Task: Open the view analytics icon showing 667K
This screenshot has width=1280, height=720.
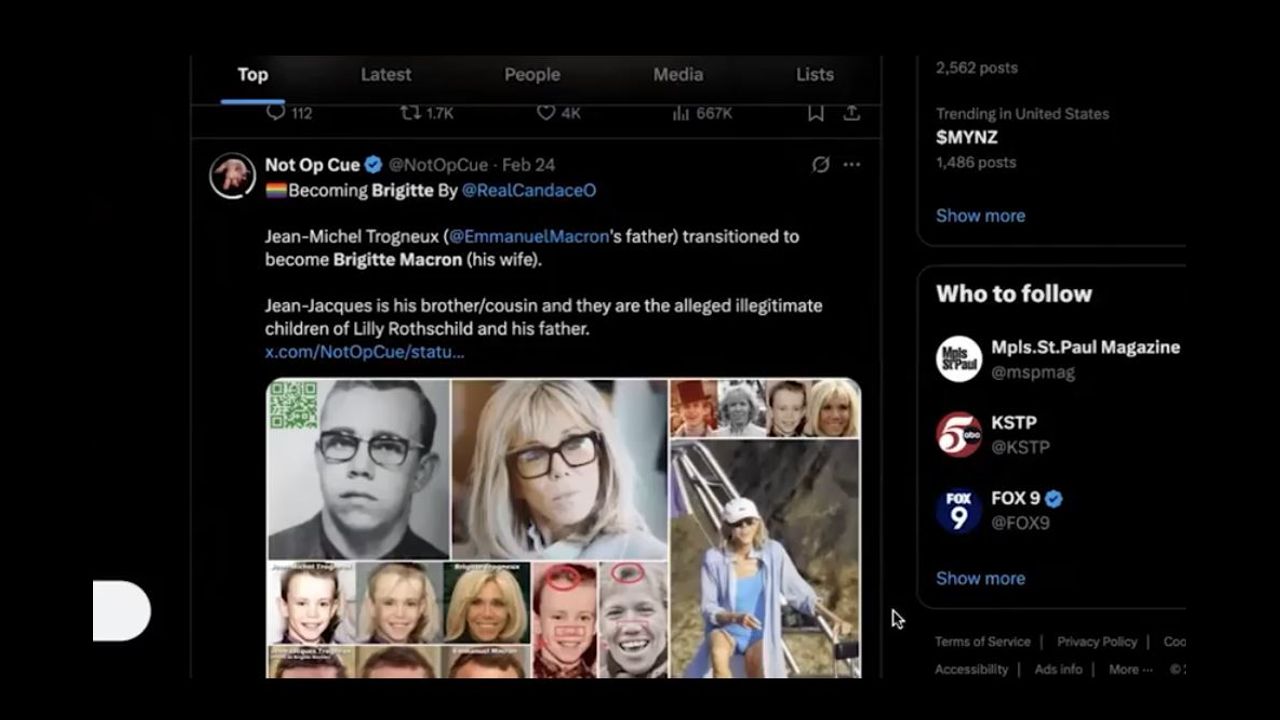Action: pos(681,113)
